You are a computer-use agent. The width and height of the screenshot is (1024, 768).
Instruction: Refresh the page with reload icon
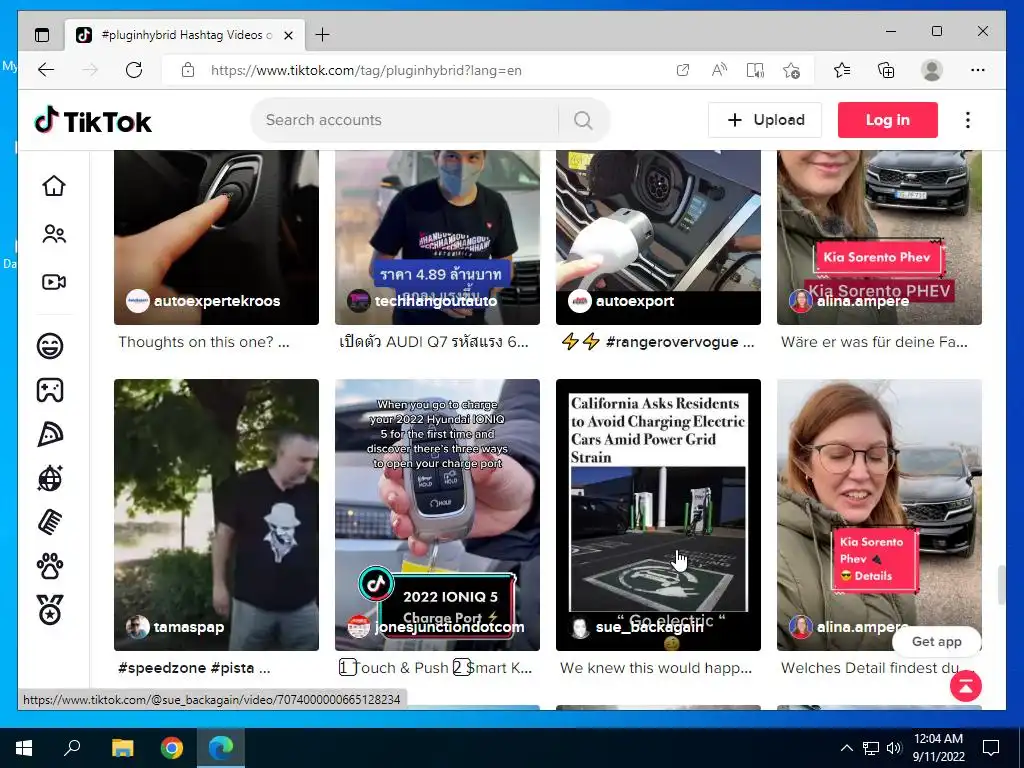coord(134,70)
